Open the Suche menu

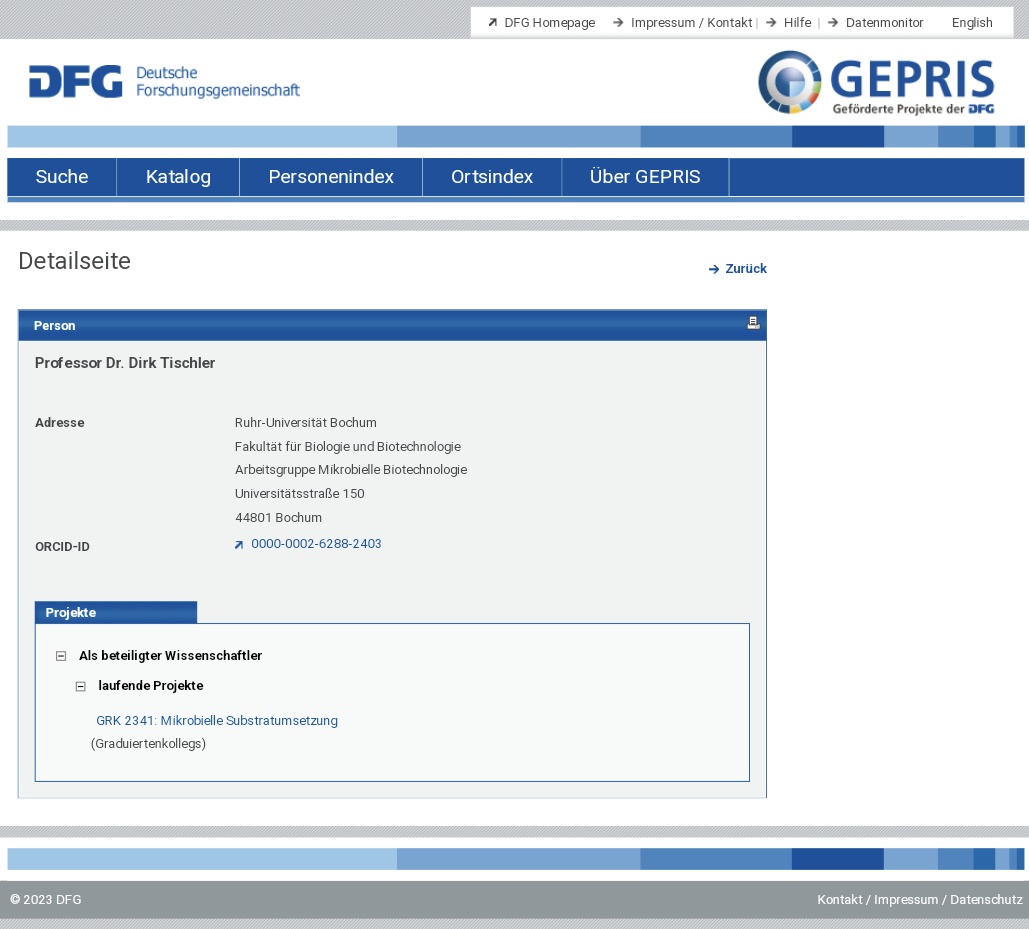point(62,176)
